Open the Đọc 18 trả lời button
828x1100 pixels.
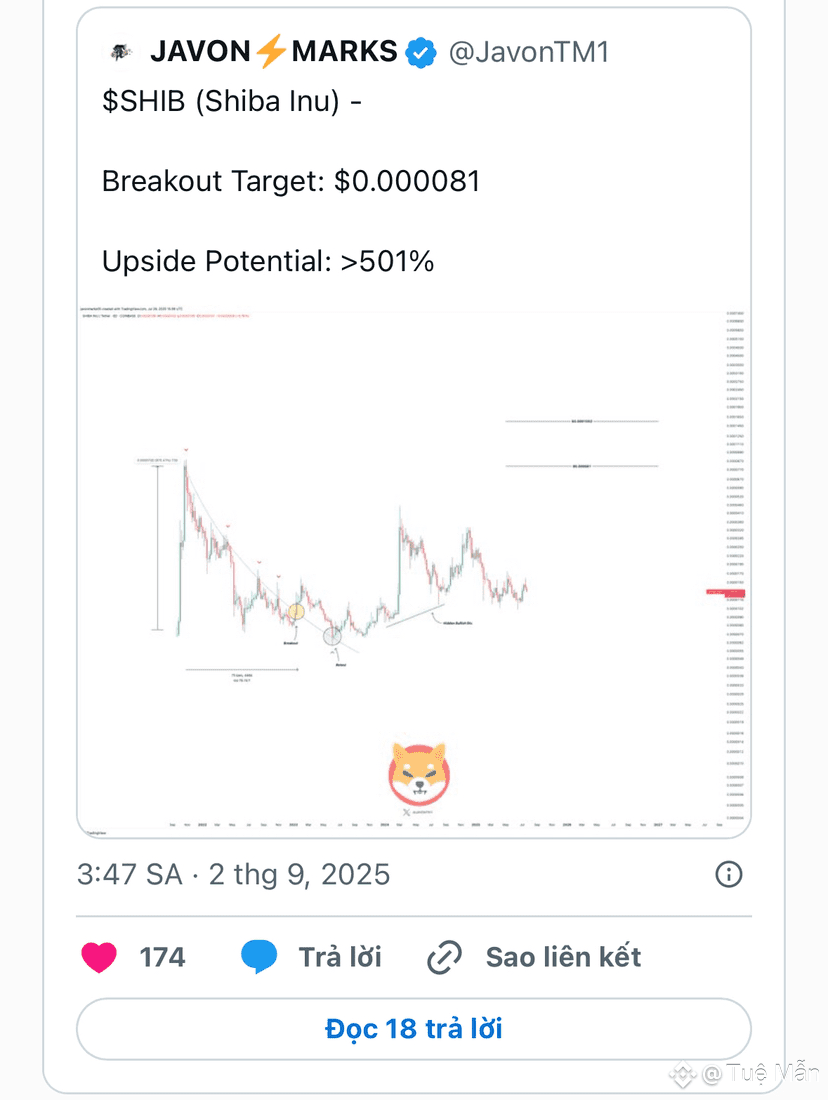(x=414, y=1029)
